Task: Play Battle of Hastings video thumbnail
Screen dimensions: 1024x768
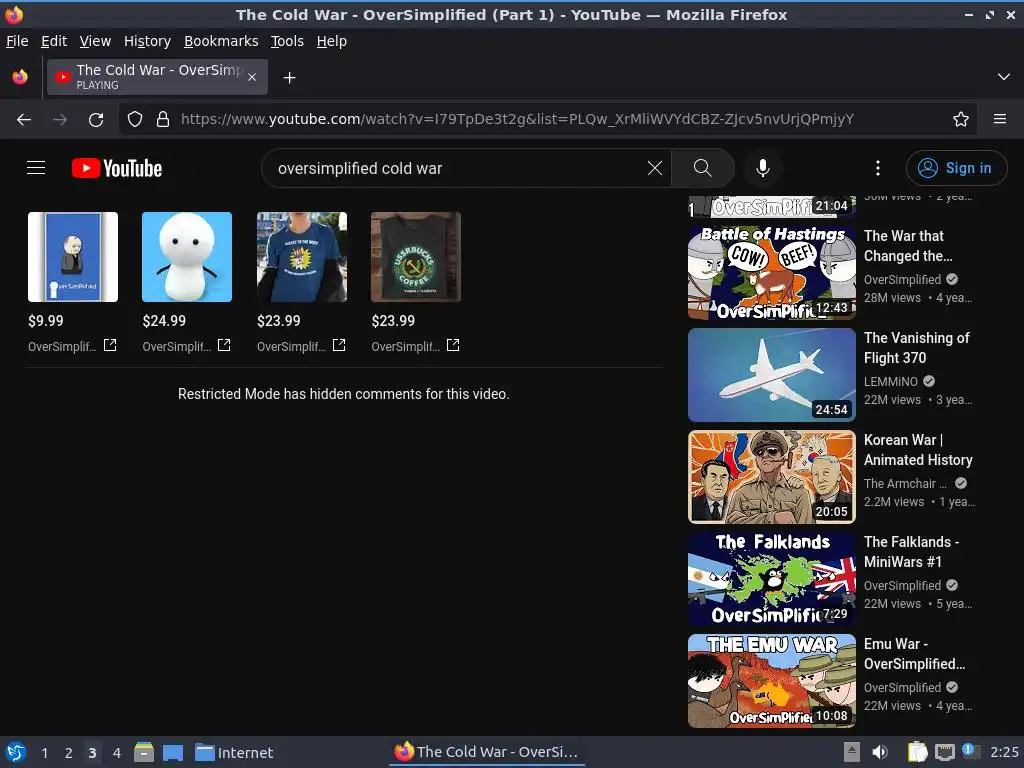Action: [x=772, y=273]
